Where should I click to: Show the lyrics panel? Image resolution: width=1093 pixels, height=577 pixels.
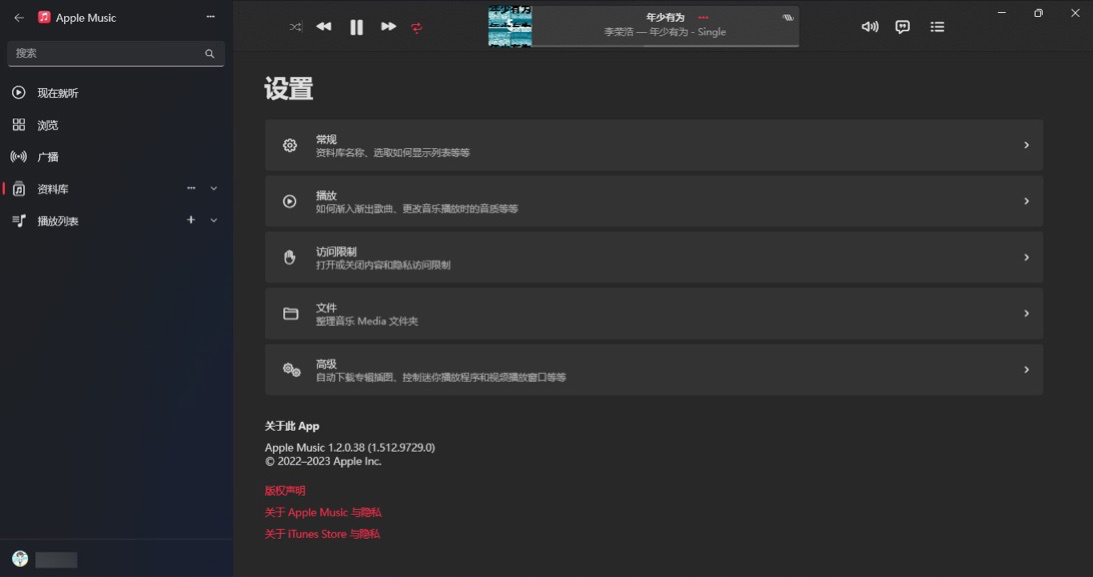pos(903,27)
